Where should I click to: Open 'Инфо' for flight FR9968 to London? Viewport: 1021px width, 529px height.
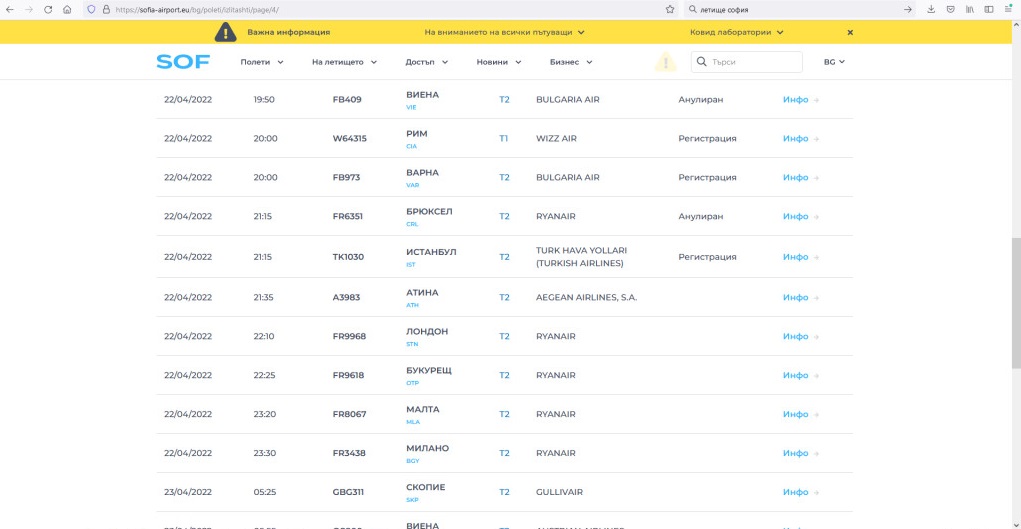[x=800, y=336]
